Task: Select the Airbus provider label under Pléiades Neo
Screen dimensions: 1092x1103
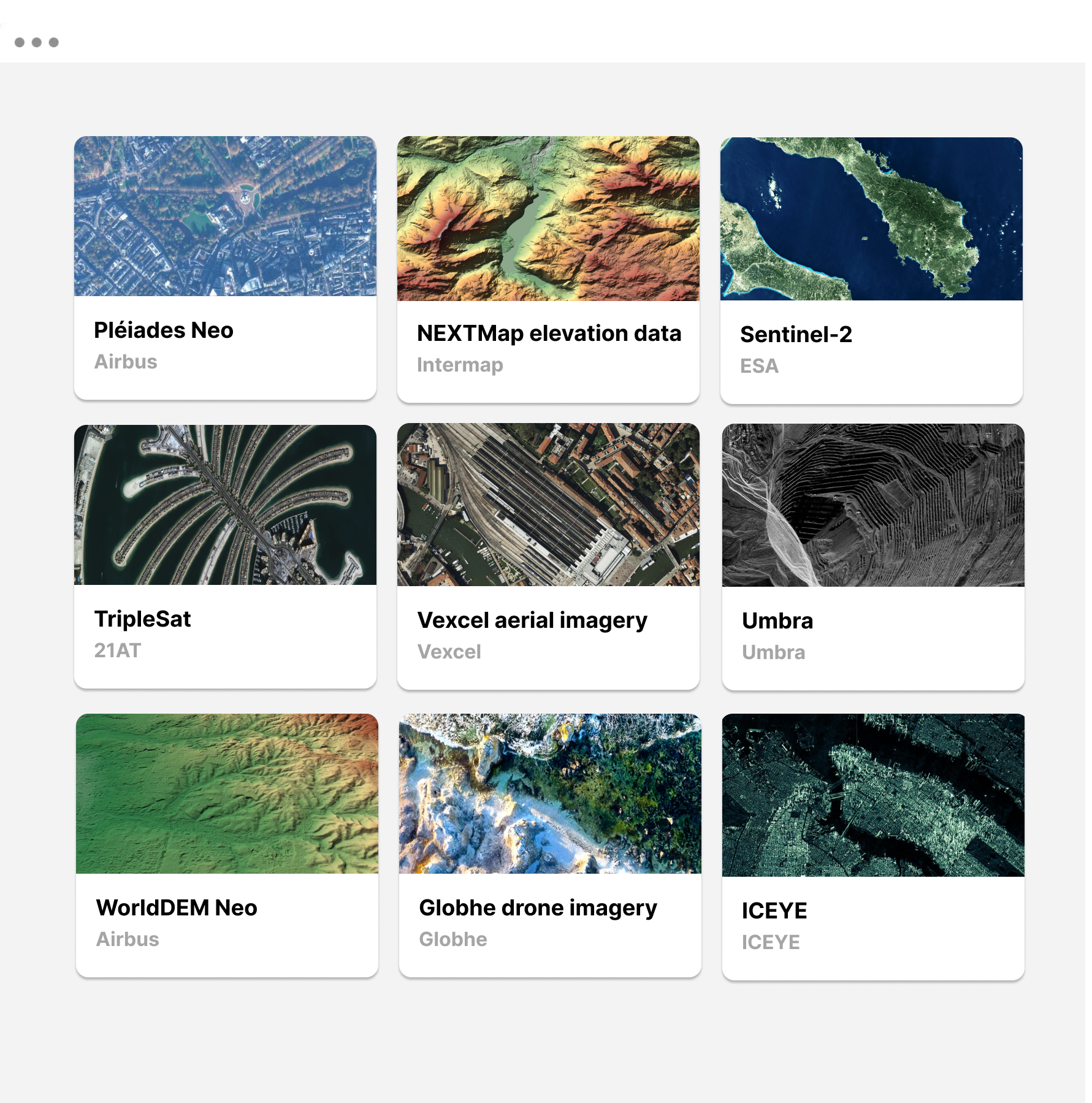Action: (x=126, y=362)
